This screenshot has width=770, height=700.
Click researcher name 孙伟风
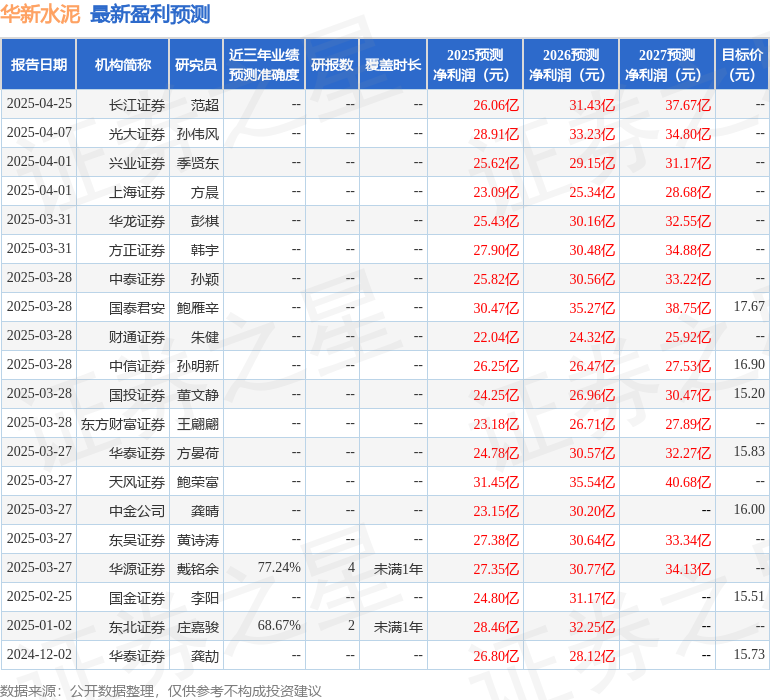[x=198, y=134]
